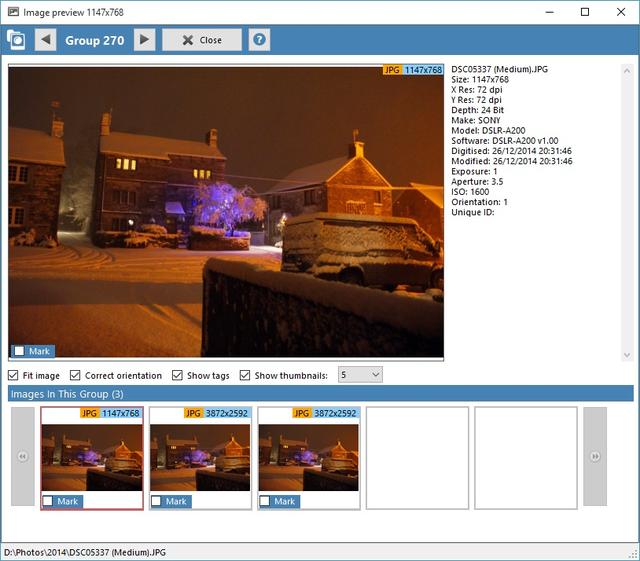Open the thumbnail count dropdown

360,375
